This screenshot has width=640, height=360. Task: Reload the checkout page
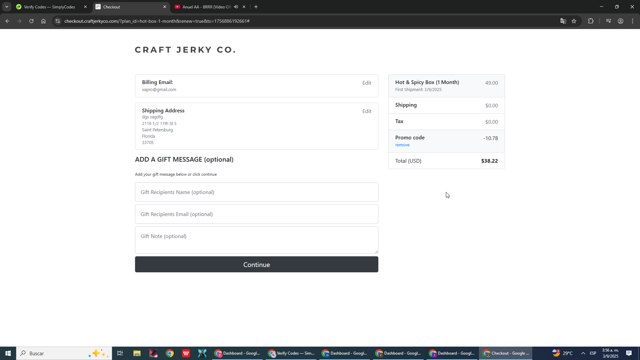31,21
